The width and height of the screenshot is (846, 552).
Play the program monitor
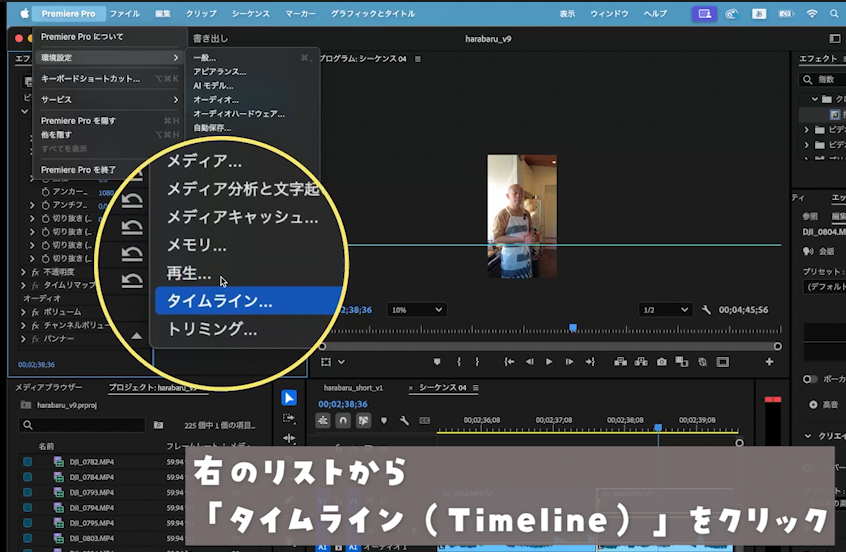(x=549, y=362)
